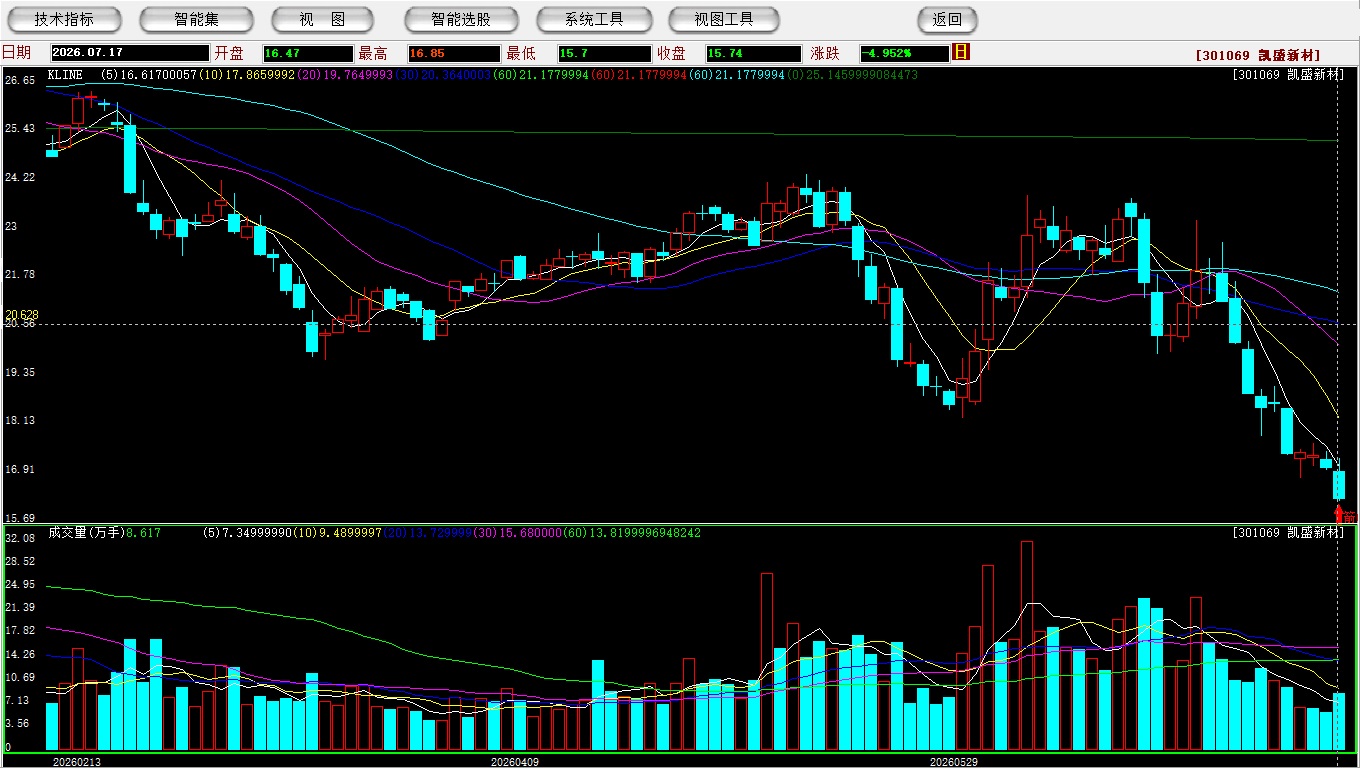Open the 智能集 menu button
Screen dimensions: 1360x768
pyautogui.click(x=197, y=19)
